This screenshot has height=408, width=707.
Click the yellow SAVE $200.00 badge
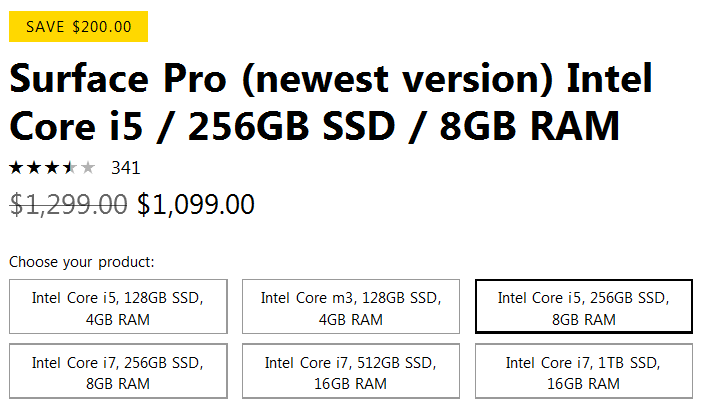(x=78, y=27)
